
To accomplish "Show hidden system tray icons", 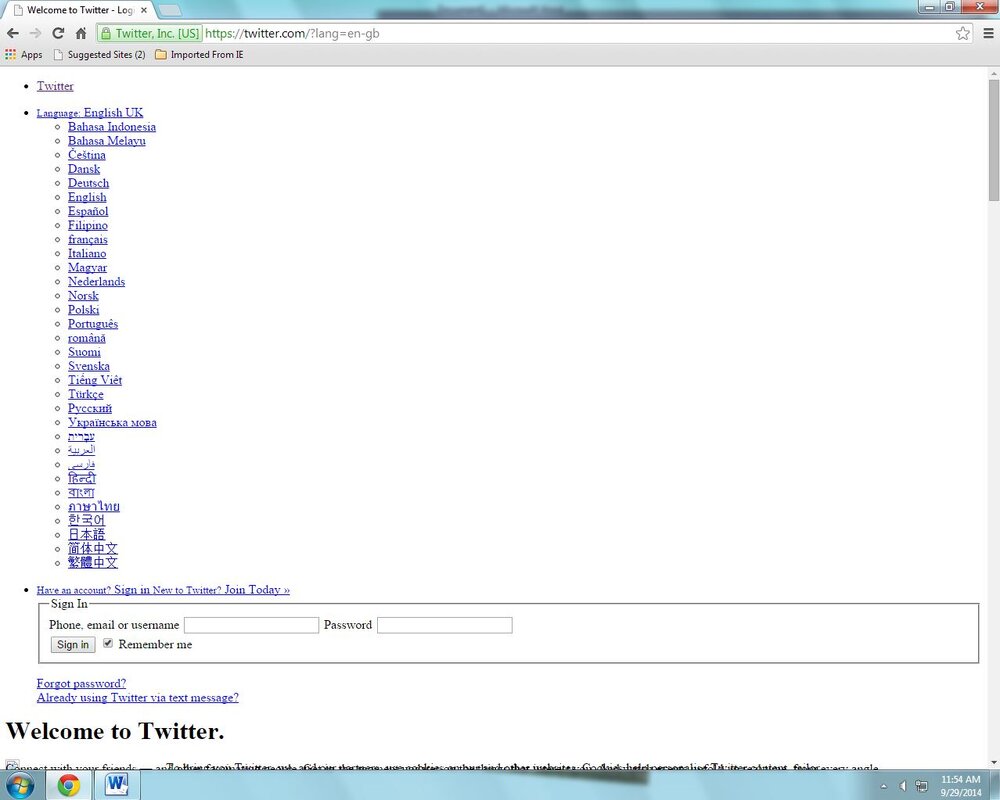I will pos(883,786).
